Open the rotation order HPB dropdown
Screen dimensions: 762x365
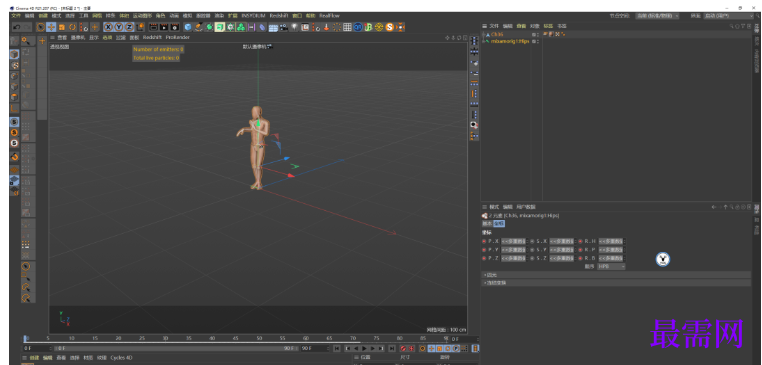[611, 266]
